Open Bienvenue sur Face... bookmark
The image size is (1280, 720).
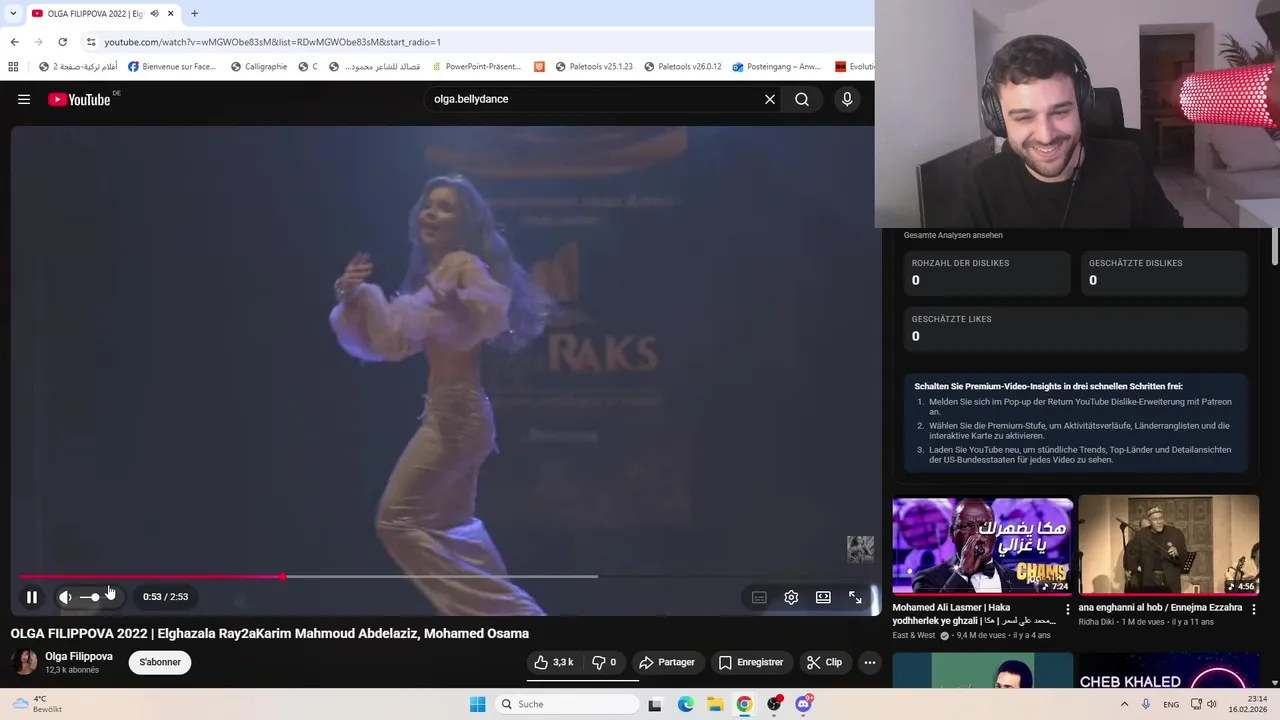(172, 67)
